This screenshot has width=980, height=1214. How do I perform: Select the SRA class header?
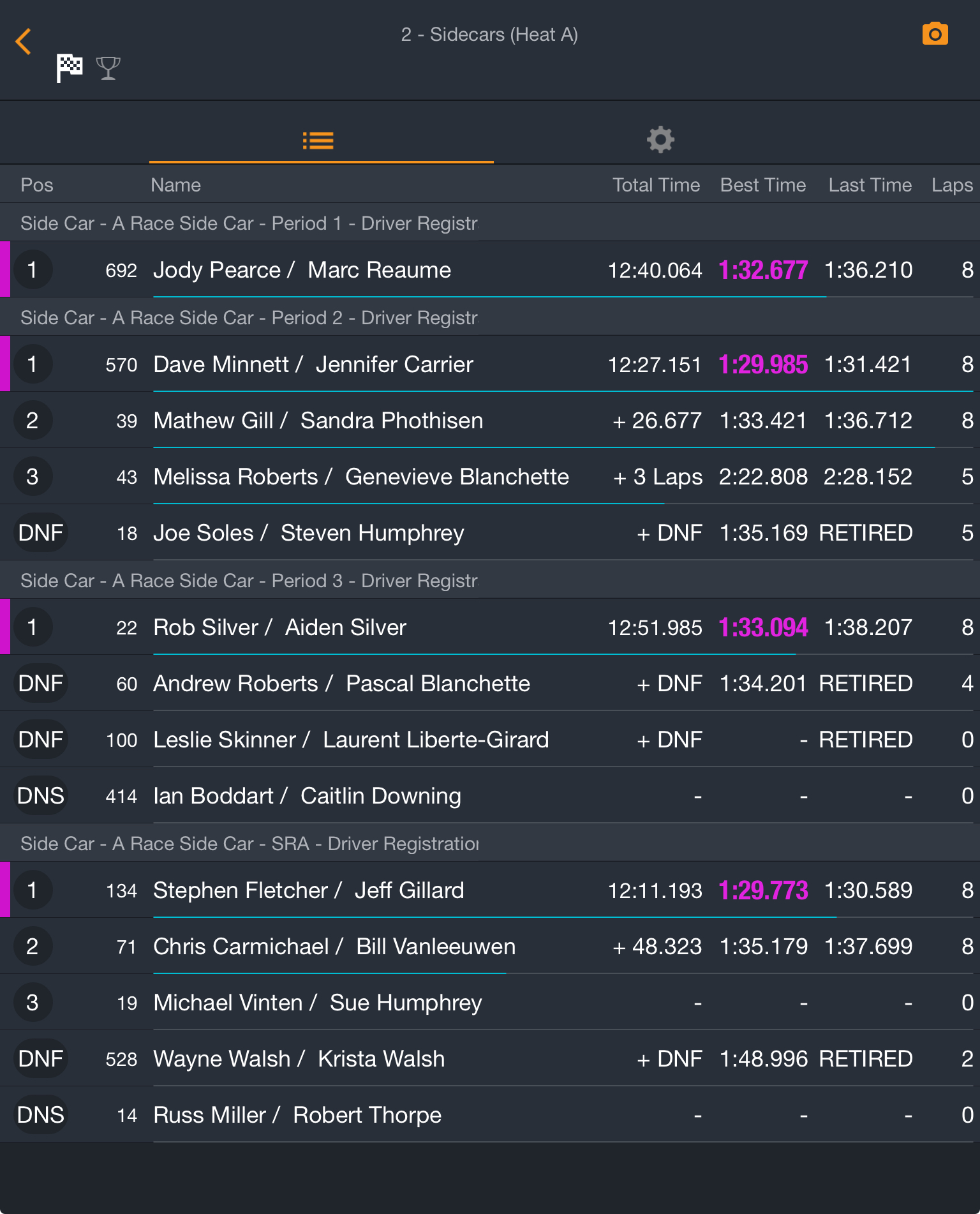coord(490,843)
